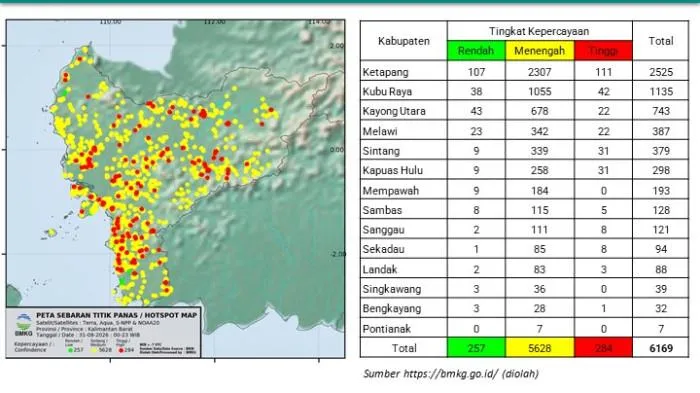Select the yellow Menengah header cell
This screenshot has width=700, height=393.
pyautogui.click(x=539, y=50)
